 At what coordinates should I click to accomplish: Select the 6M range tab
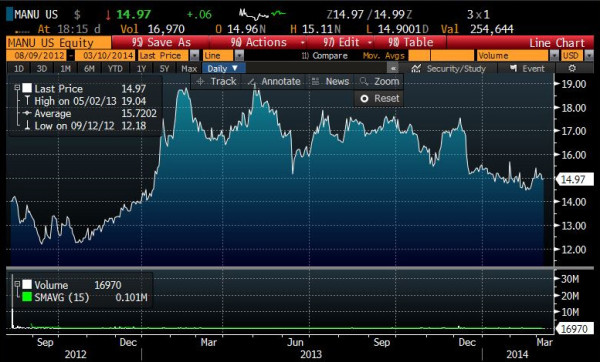tap(89, 69)
